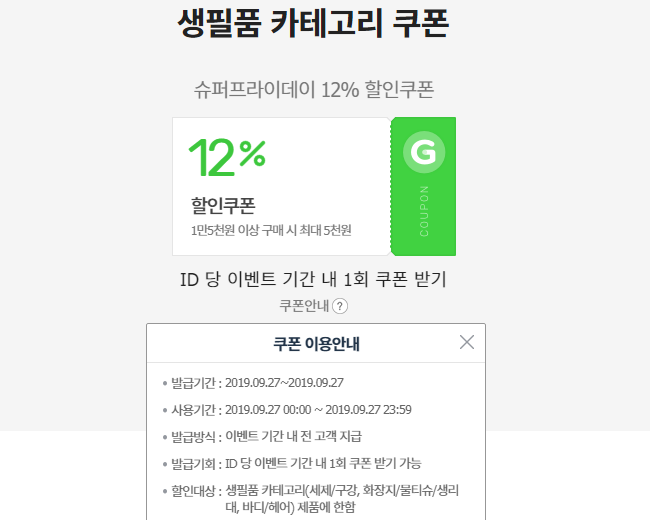Click the 00:00 ~ 23:59 usage period value
Viewport: 650px width, 520px height.
pos(319,409)
